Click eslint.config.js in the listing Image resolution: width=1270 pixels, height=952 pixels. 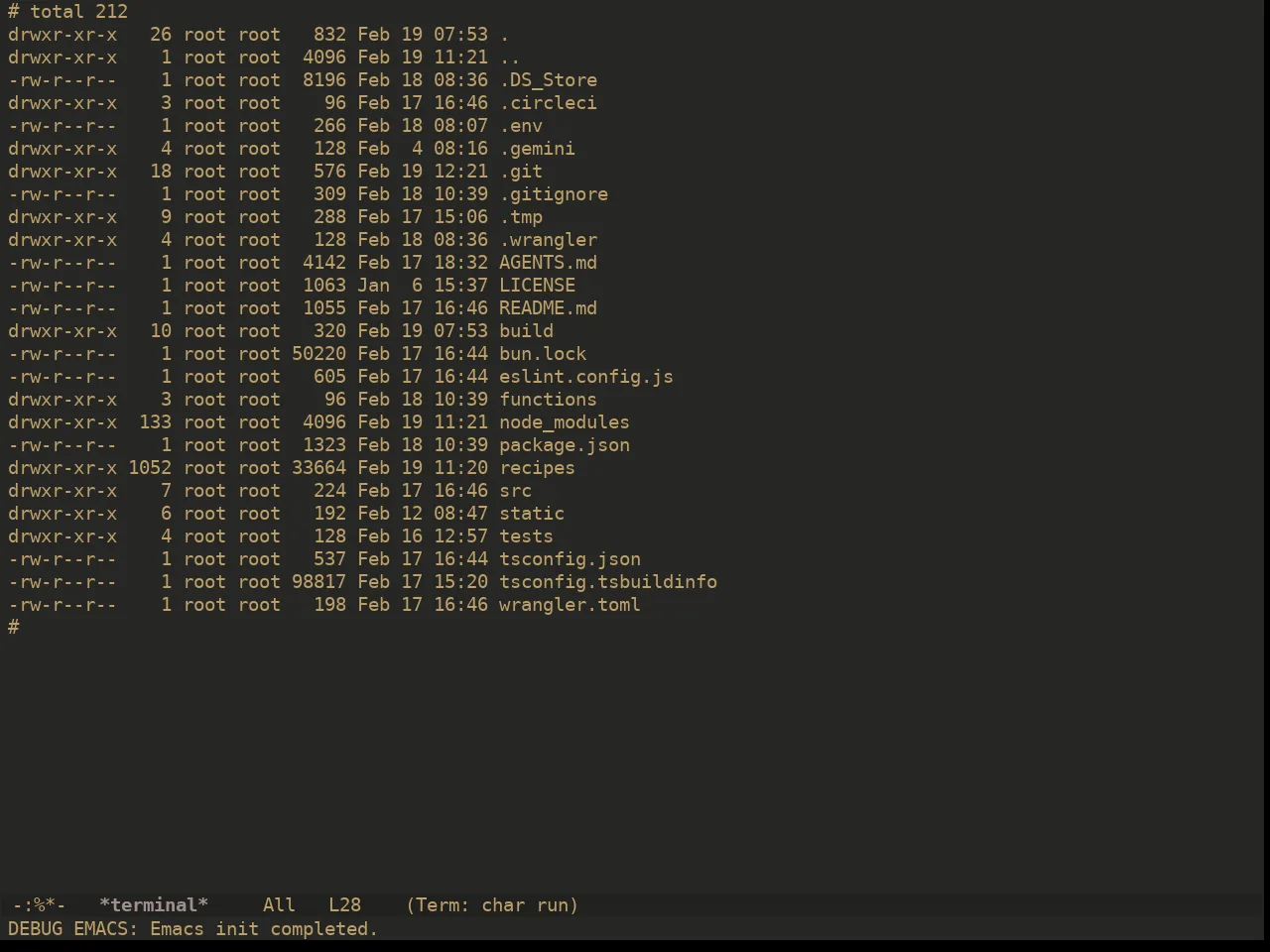coord(586,377)
